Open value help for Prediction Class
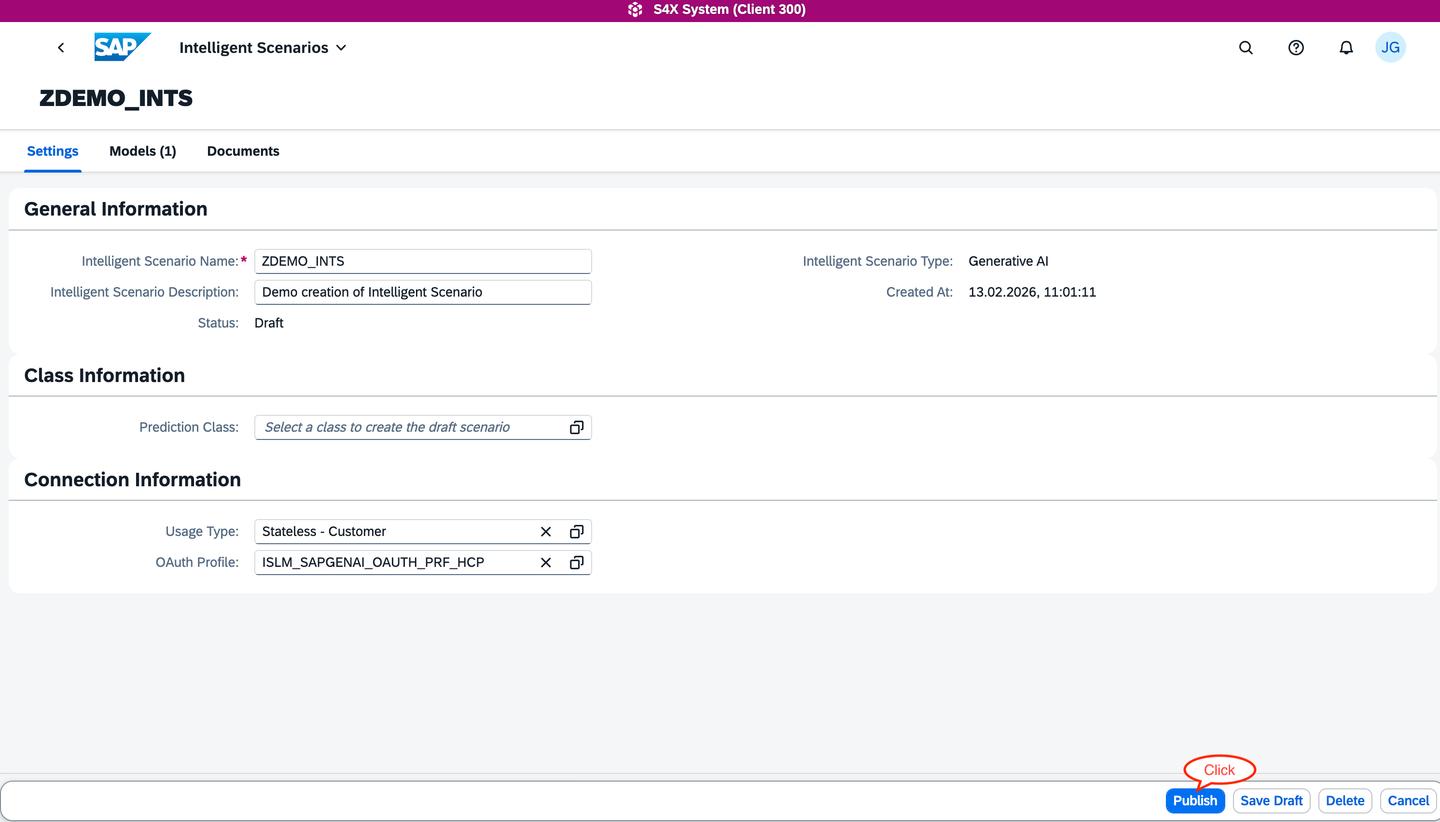The width and height of the screenshot is (1440, 822). tap(576, 428)
